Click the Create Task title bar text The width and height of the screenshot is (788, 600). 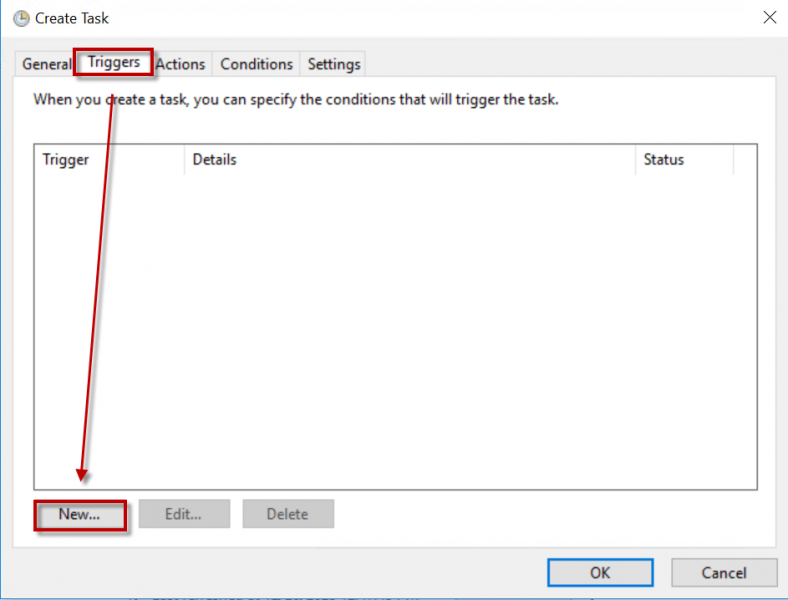[72, 18]
